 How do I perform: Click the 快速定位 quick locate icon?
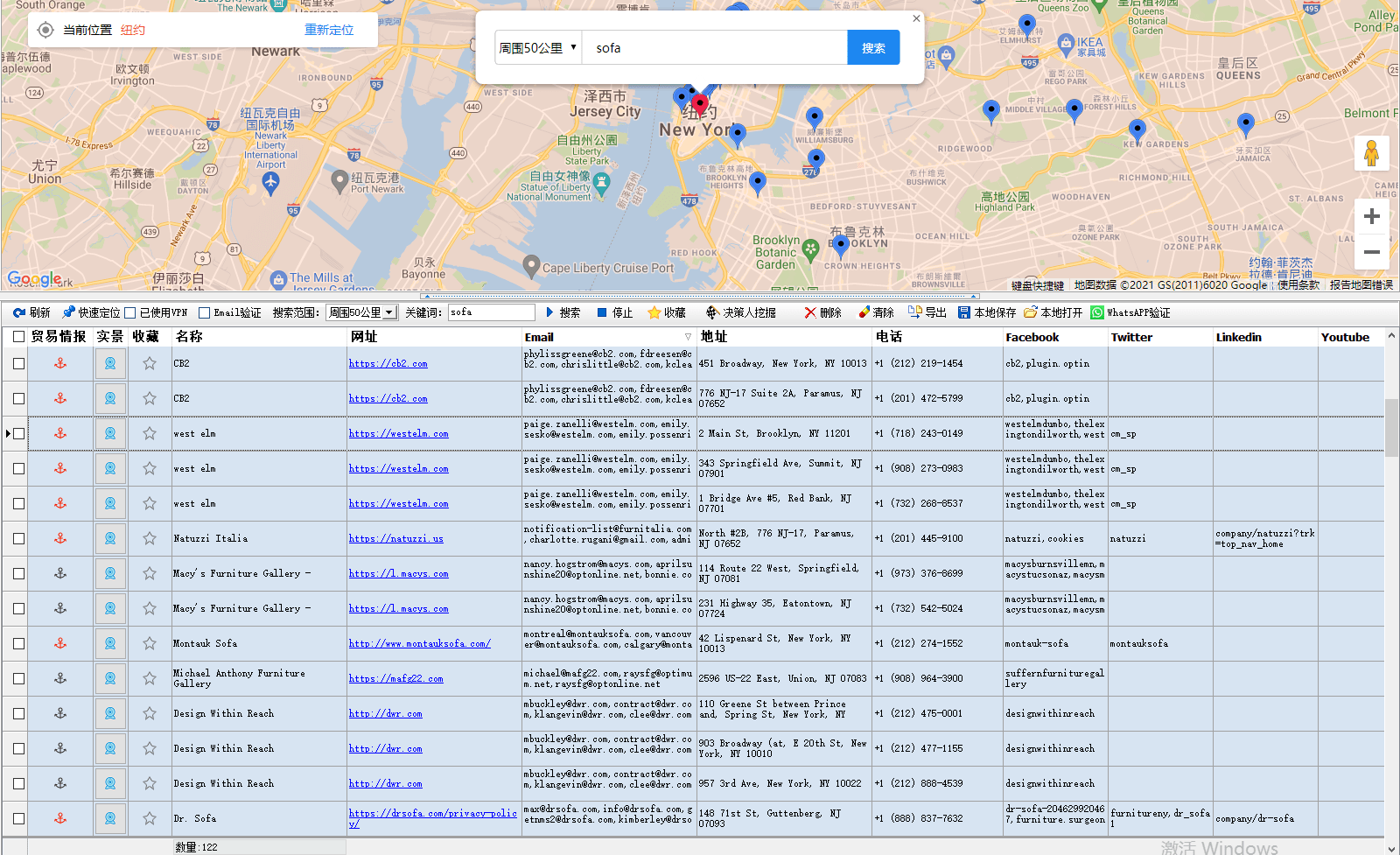[x=68, y=312]
